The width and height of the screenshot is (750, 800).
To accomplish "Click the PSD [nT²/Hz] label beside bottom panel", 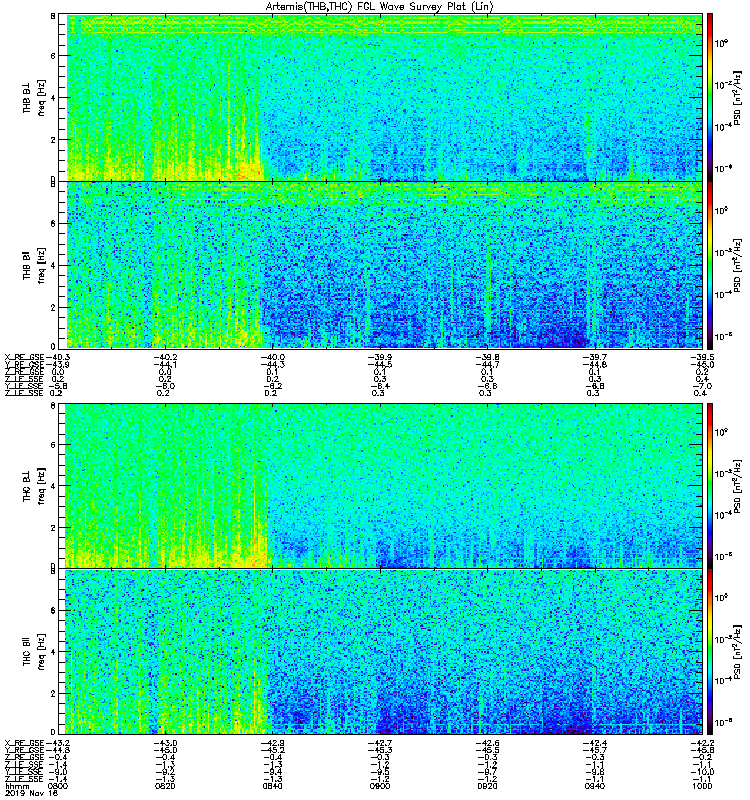I will (x=738, y=652).
